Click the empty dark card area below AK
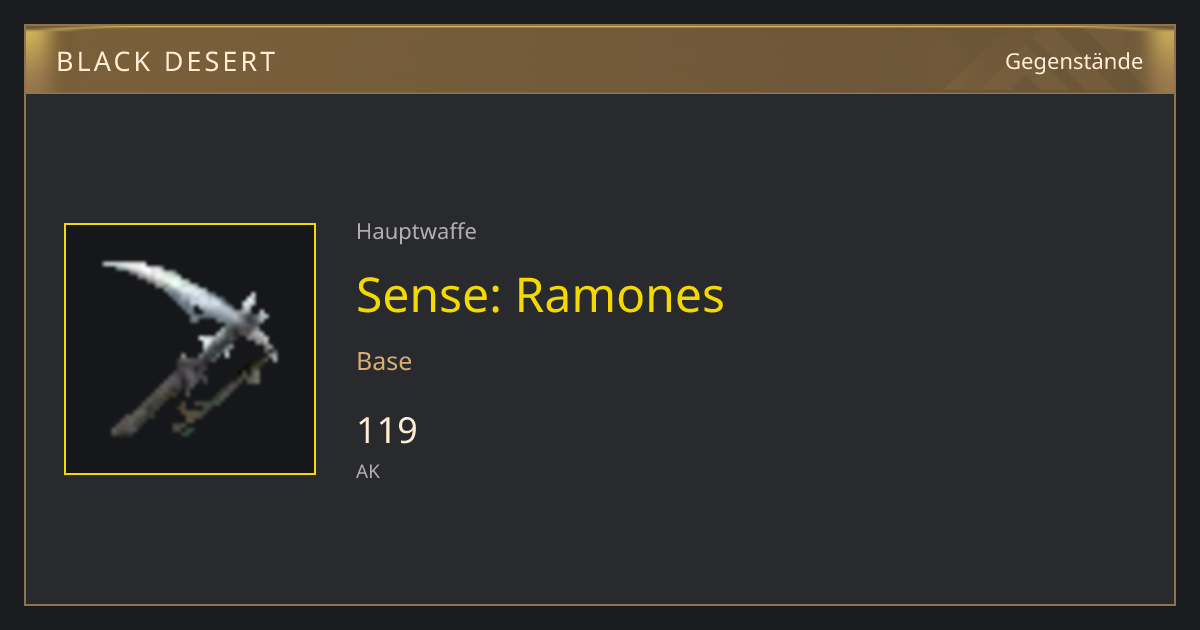 [x=600, y=545]
